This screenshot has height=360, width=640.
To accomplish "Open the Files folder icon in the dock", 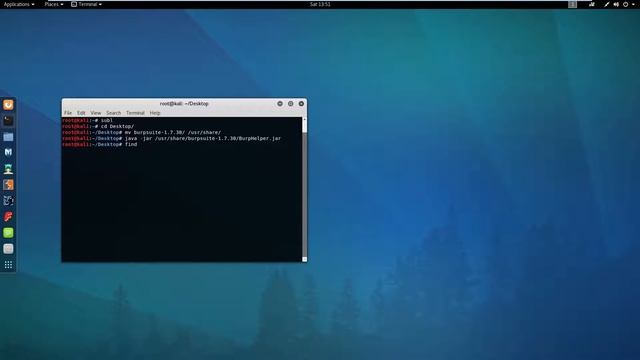I will [x=8, y=137].
